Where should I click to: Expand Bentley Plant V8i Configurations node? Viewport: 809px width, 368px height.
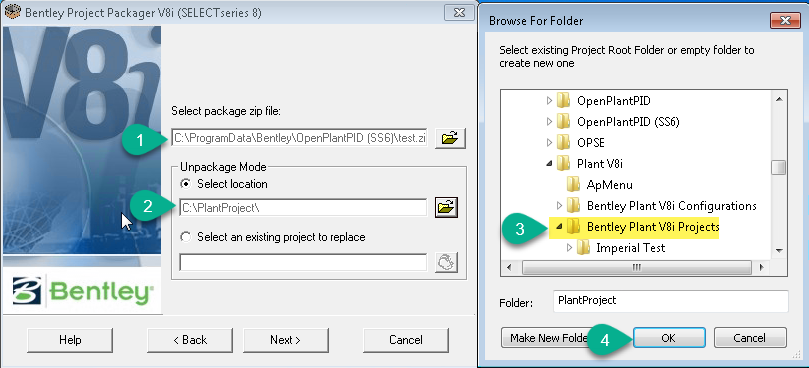tap(559, 205)
